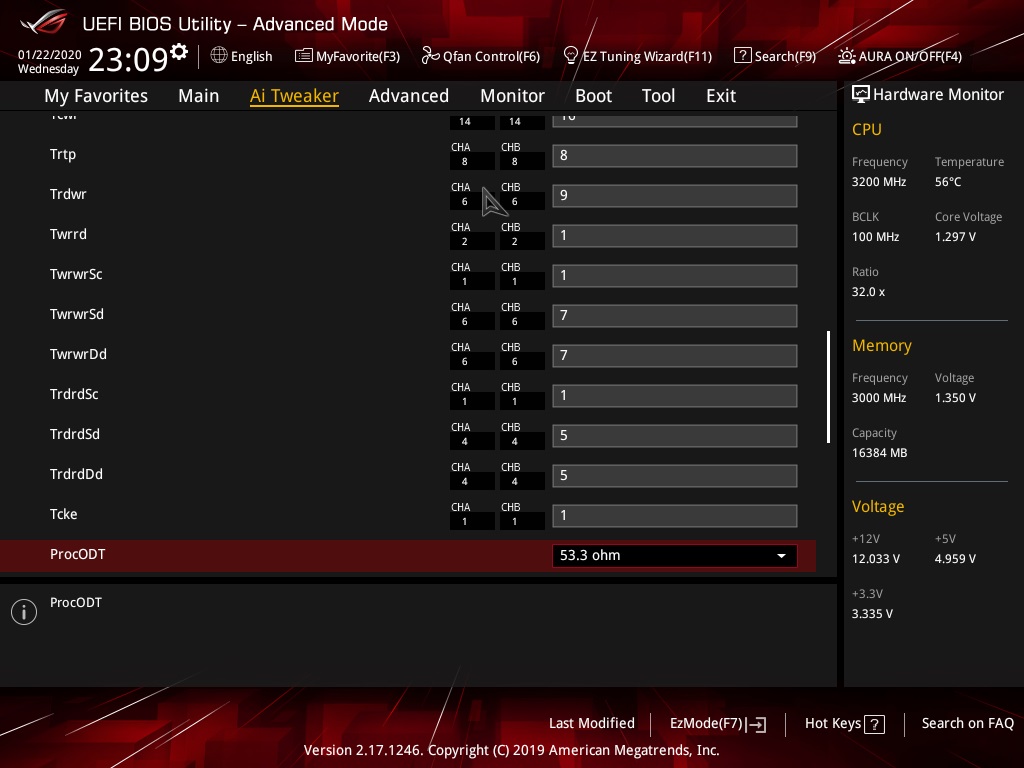Image resolution: width=1024 pixels, height=768 pixels.
Task: Click the Hot Keys question mark icon
Action: pyautogui.click(x=874, y=724)
